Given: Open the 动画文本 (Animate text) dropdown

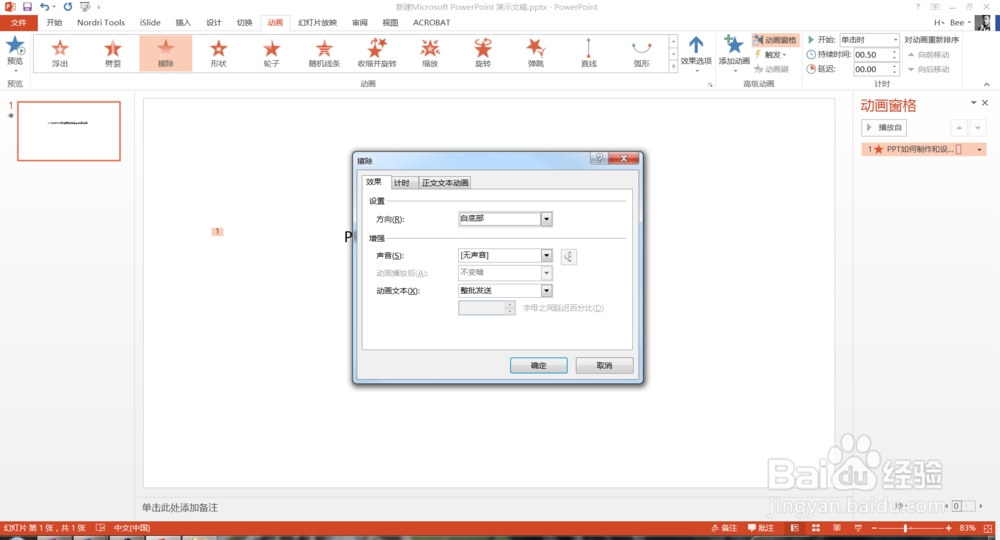Looking at the screenshot, I should (x=547, y=291).
